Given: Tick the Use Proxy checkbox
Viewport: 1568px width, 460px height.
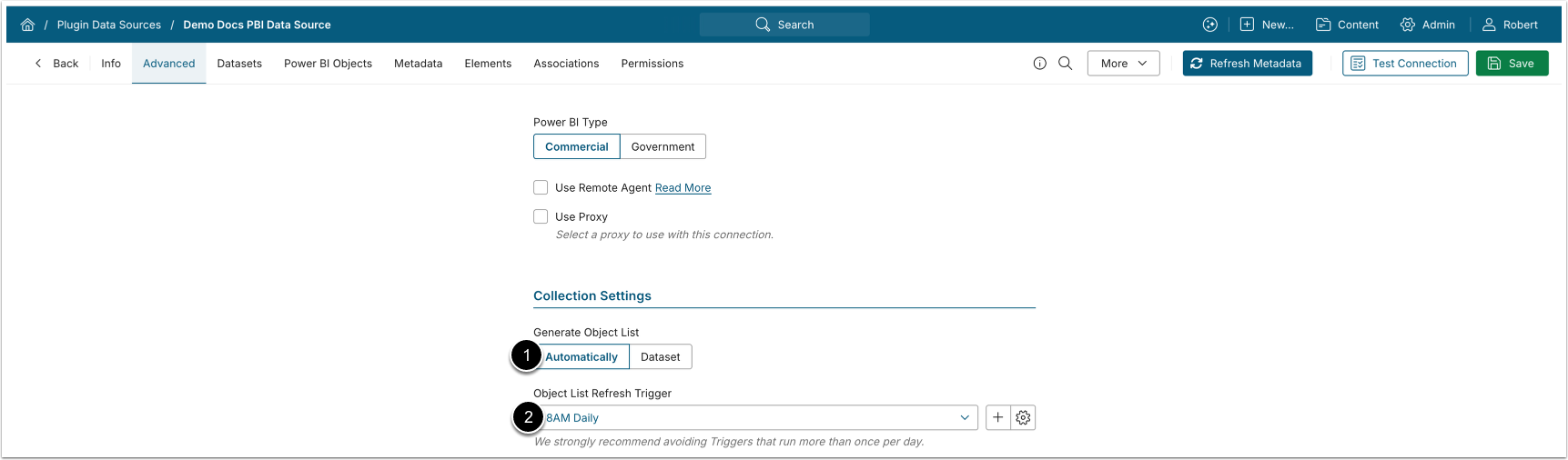Looking at the screenshot, I should click(541, 216).
